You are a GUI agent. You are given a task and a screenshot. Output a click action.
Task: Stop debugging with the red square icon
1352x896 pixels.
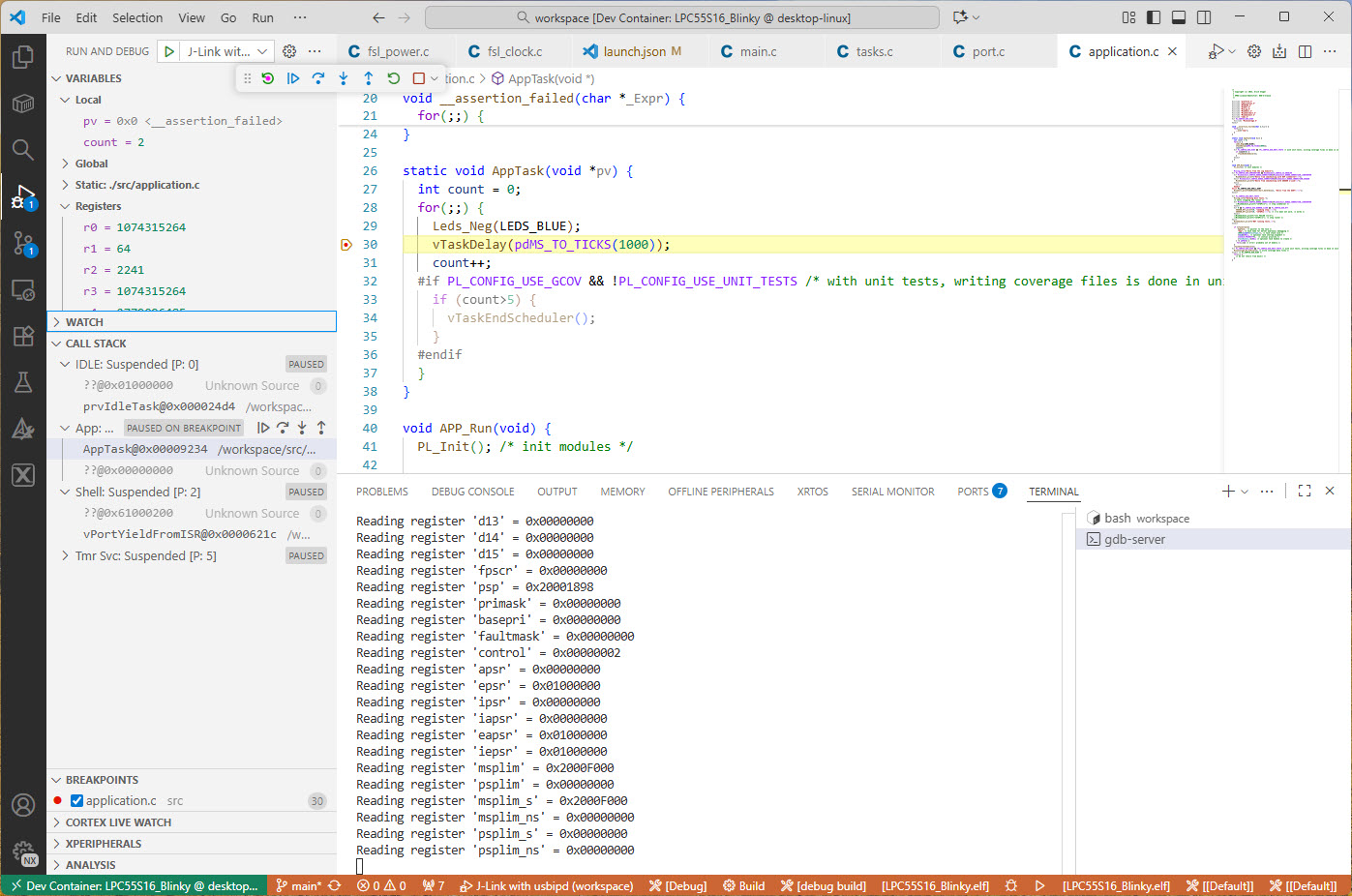[x=419, y=78]
